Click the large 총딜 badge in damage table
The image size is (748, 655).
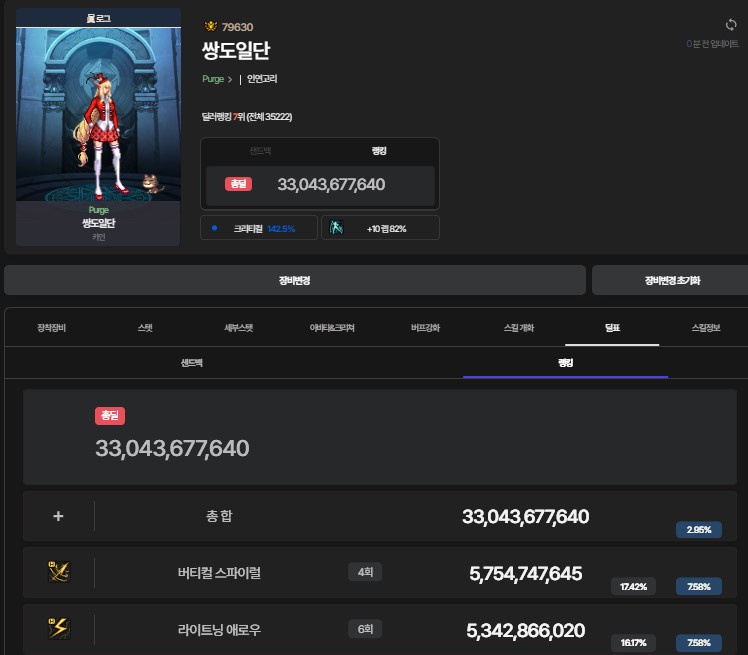(110, 415)
